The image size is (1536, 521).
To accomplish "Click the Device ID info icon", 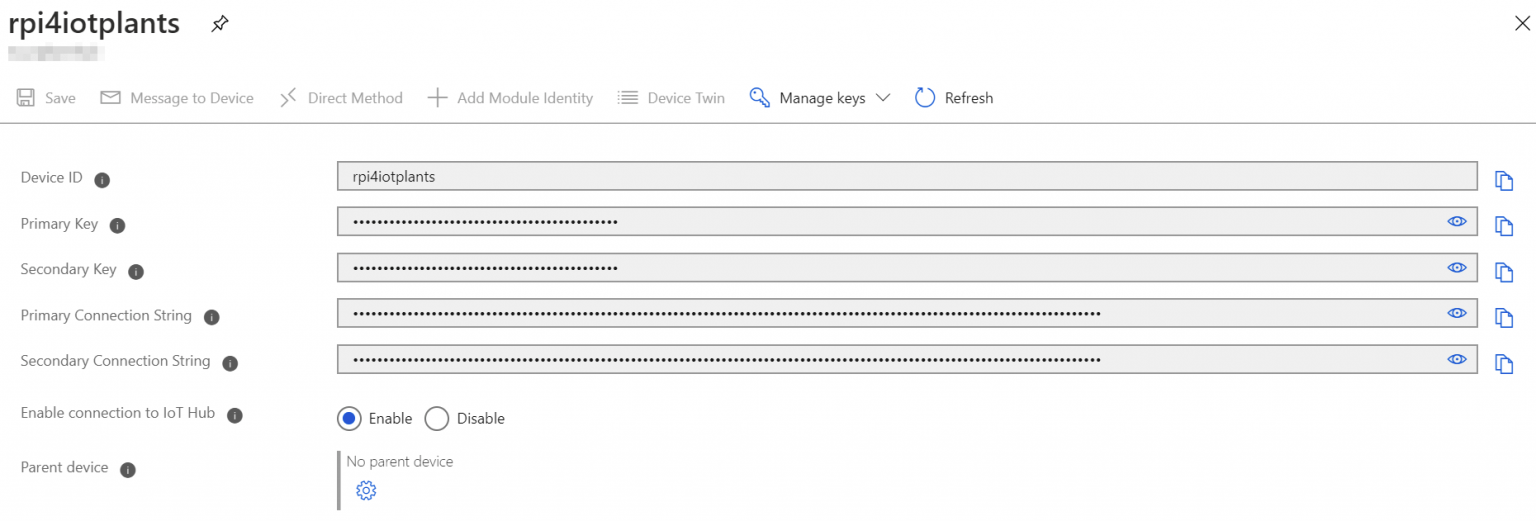I will (x=102, y=180).
